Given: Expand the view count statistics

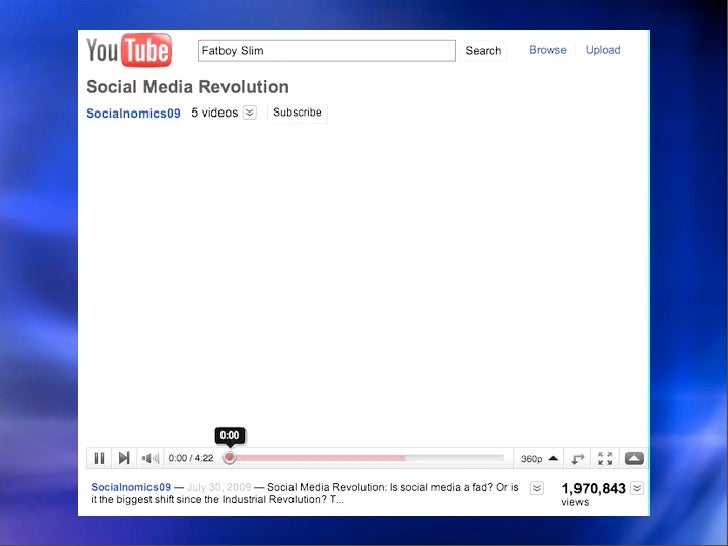Looking at the screenshot, I should coord(637,488).
